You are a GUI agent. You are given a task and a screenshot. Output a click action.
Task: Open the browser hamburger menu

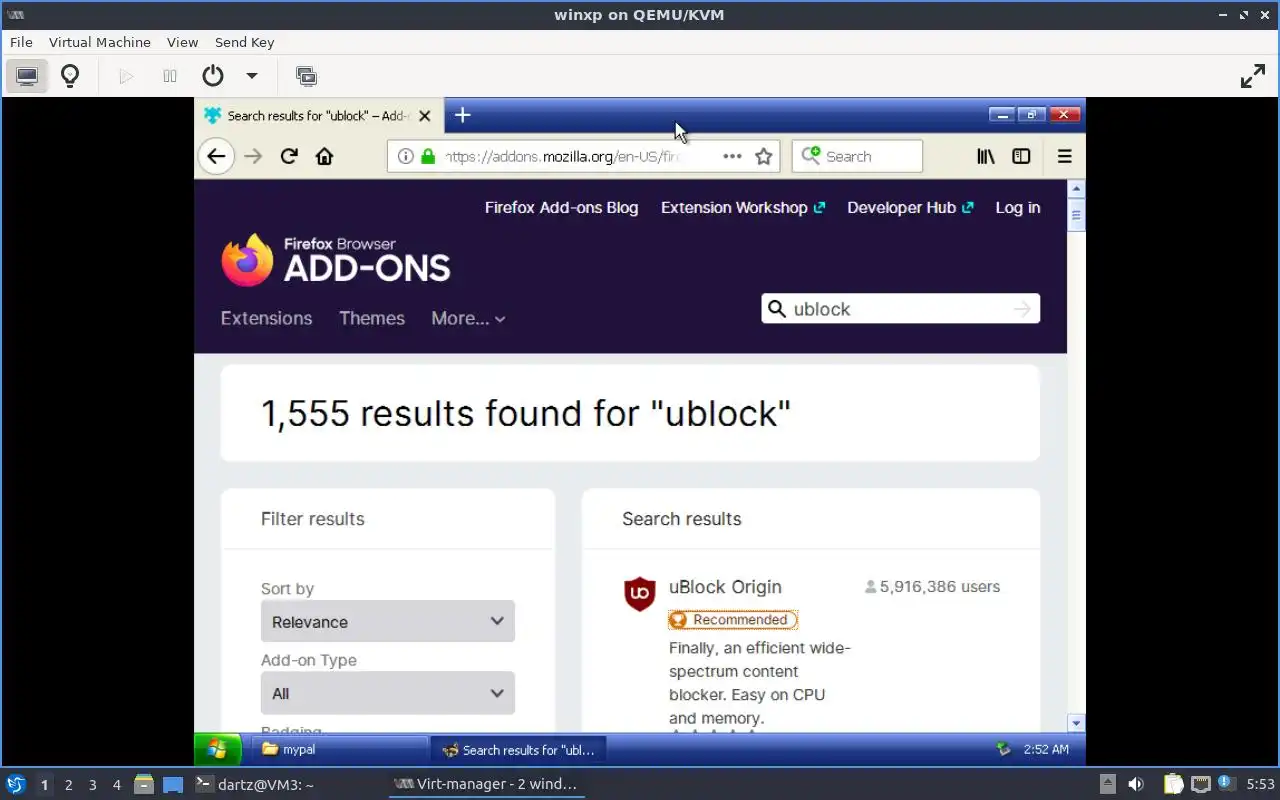(1064, 156)
